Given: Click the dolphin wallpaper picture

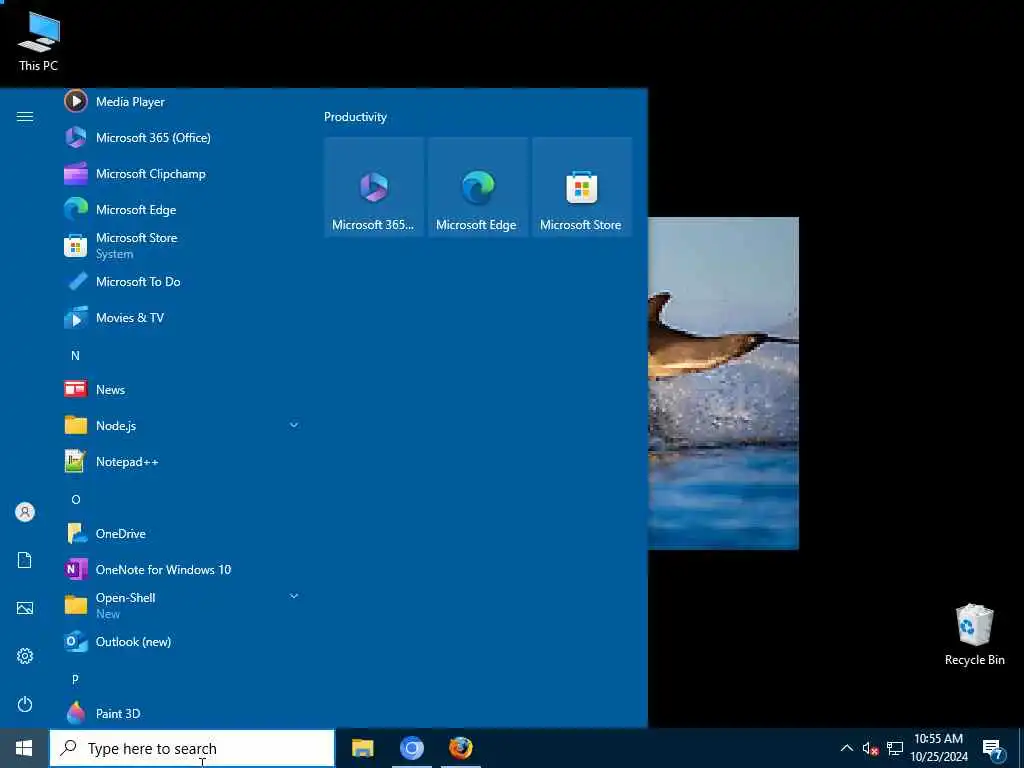Looking at the screenshot, I should pyautogui.click(x=723, y=383).
